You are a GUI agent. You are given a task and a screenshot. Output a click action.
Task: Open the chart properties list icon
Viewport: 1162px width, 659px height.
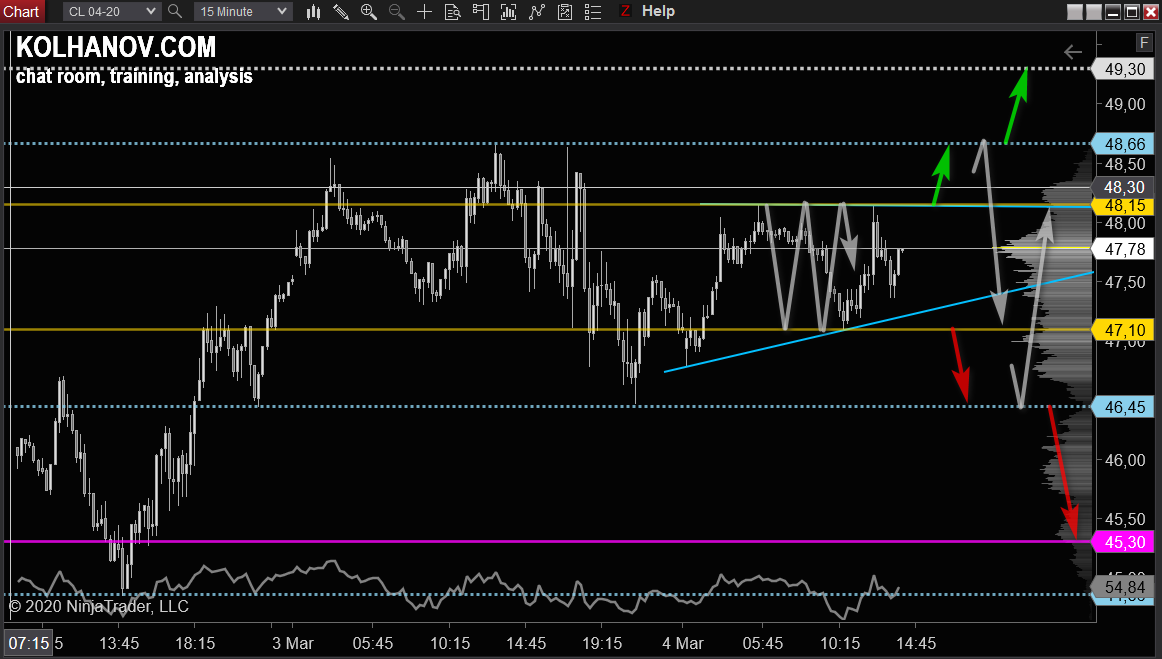[594, 11]
